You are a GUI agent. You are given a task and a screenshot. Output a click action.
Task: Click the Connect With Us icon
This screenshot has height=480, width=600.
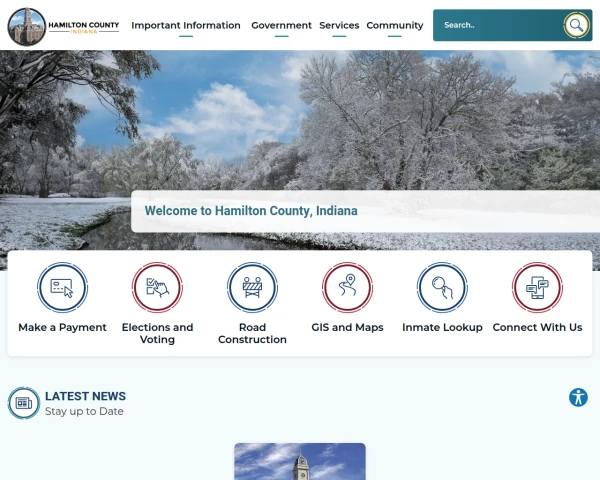(537, 288)
